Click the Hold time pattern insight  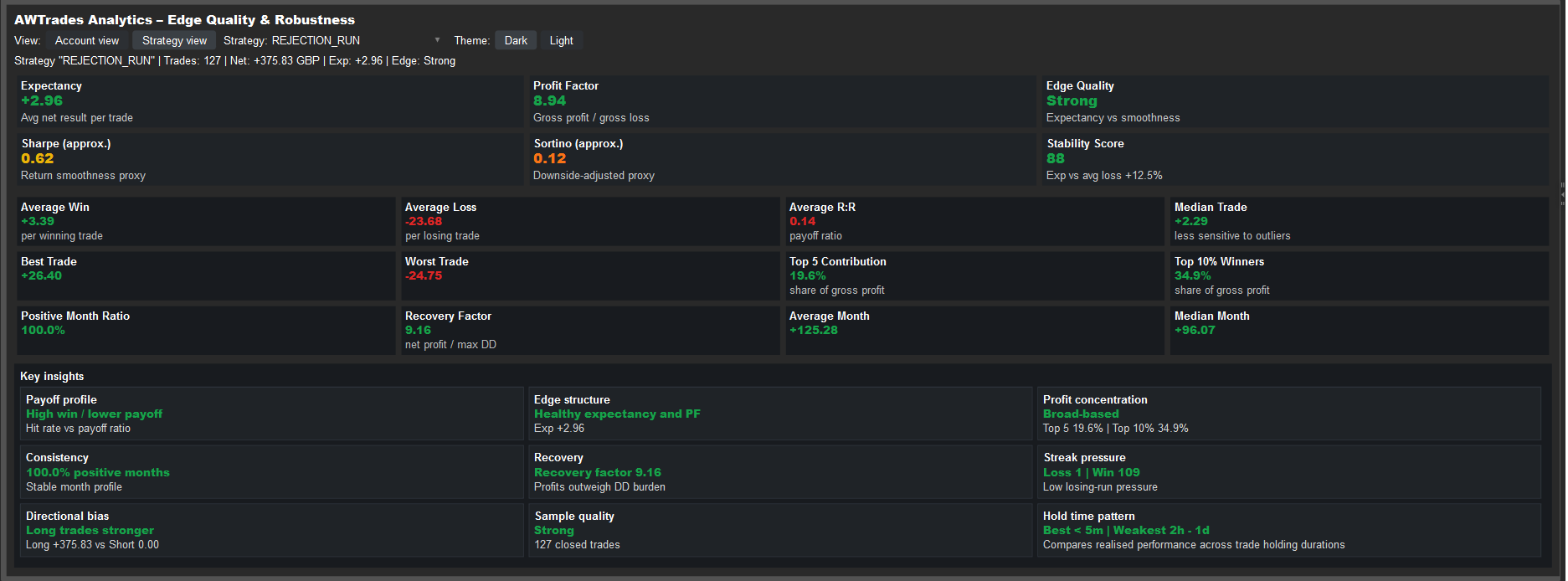[x=1288, y=530]
